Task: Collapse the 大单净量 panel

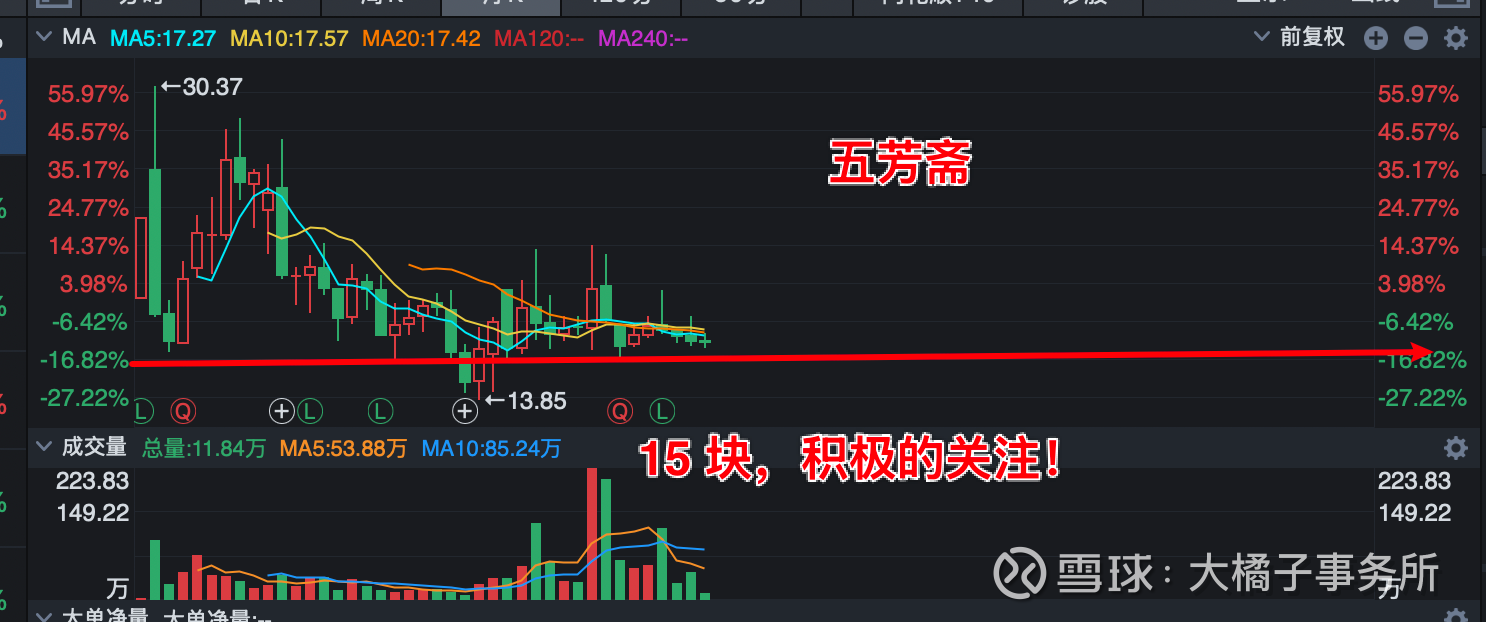Action: tap(43, 615)
